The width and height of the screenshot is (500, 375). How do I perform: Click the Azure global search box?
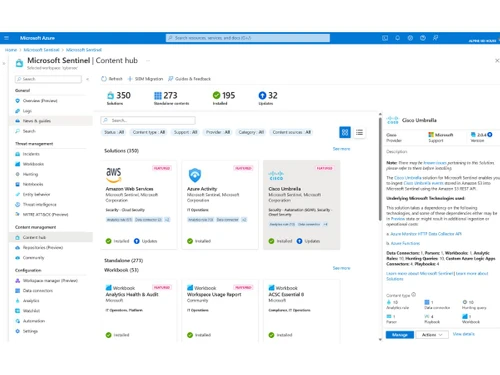(x=248, y=38)
